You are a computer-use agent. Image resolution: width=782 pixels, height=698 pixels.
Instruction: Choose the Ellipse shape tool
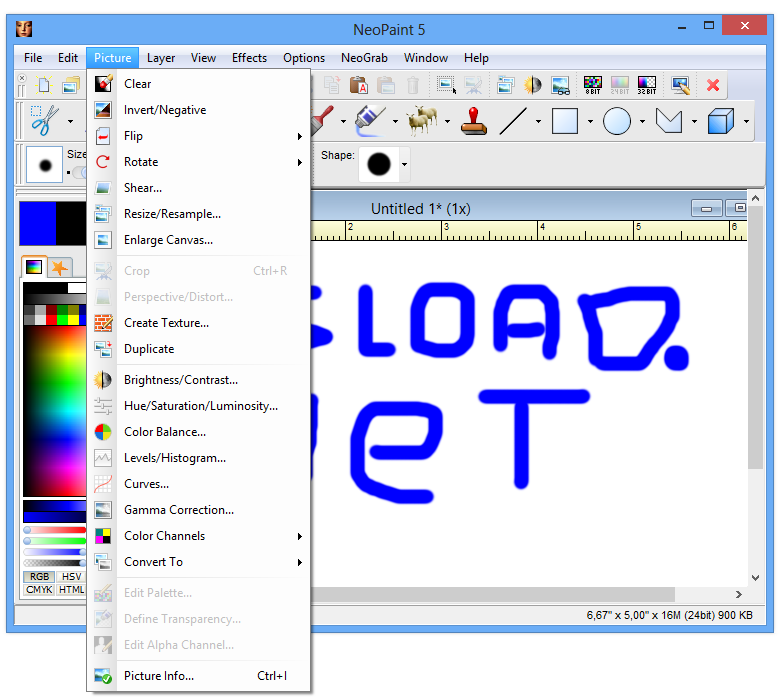coord(617,121)
